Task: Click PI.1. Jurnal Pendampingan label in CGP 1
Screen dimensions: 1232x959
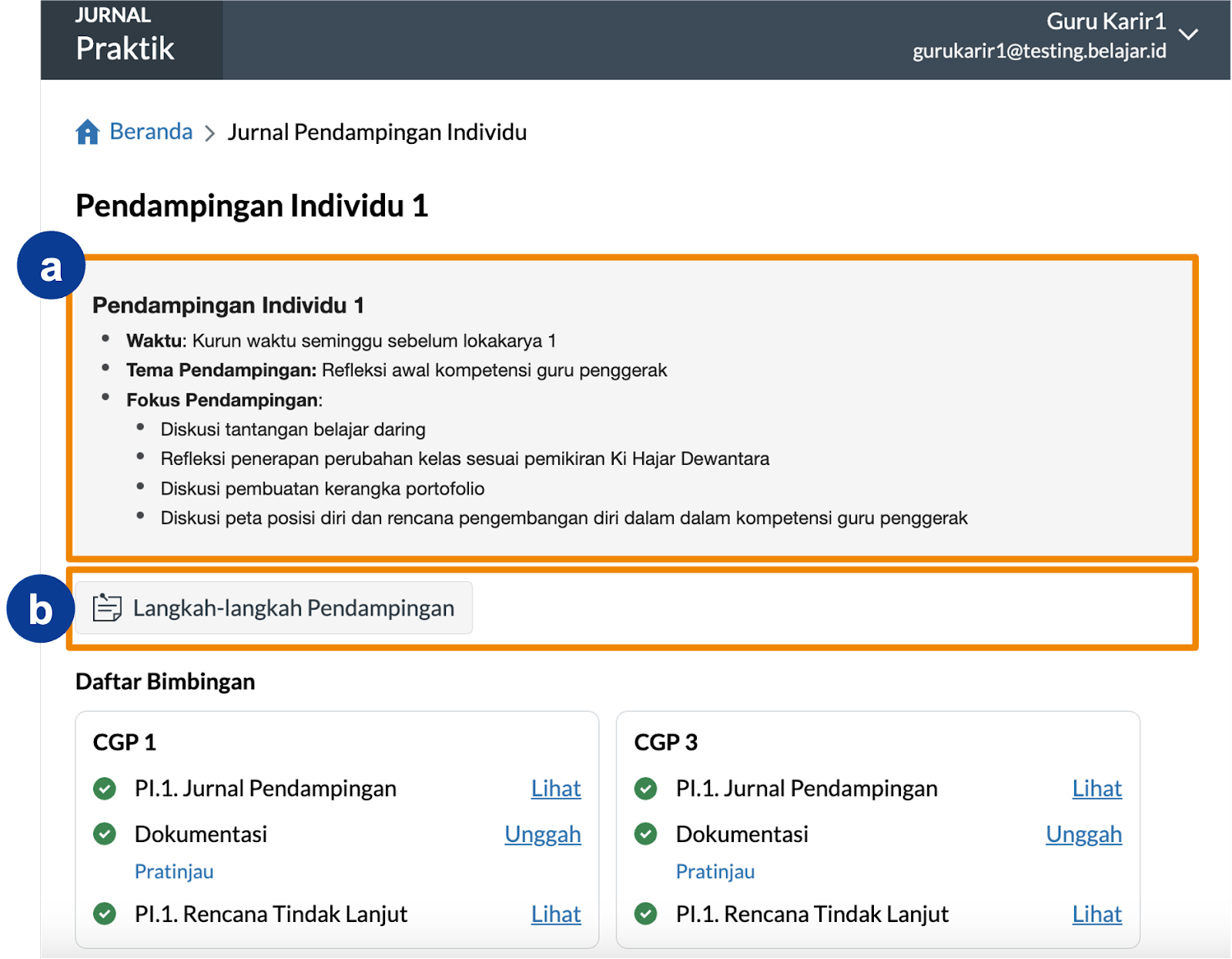Action: point(266,788)
